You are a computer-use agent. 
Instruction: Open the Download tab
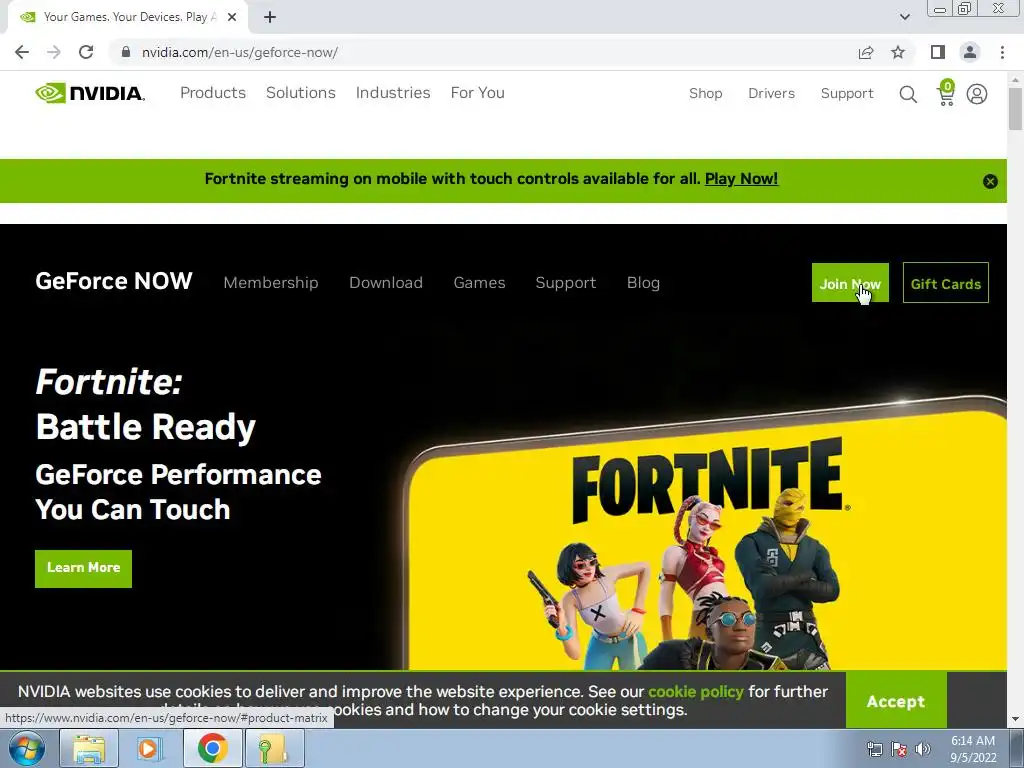point(386,283)
